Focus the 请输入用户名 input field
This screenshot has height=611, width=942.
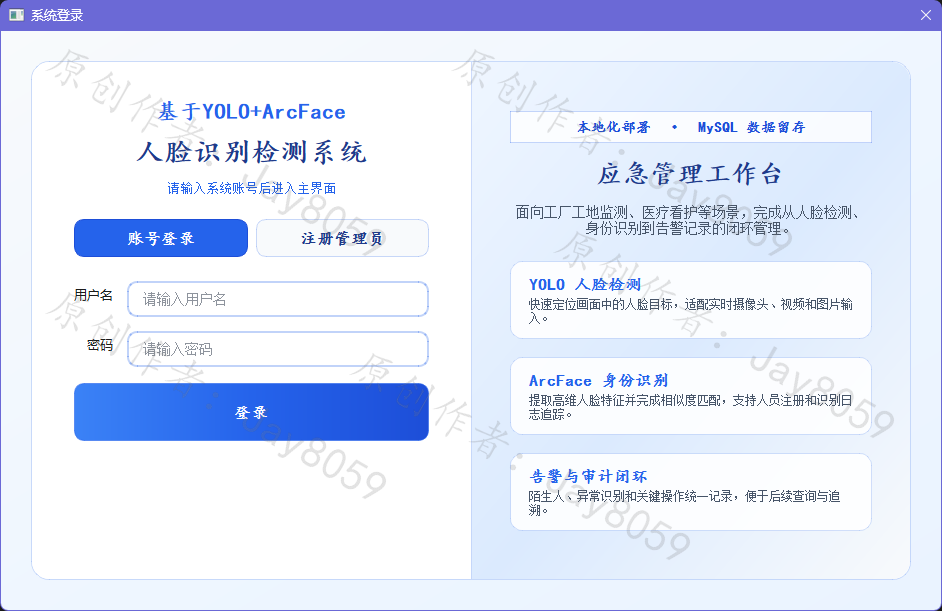(x=278, y=299)
